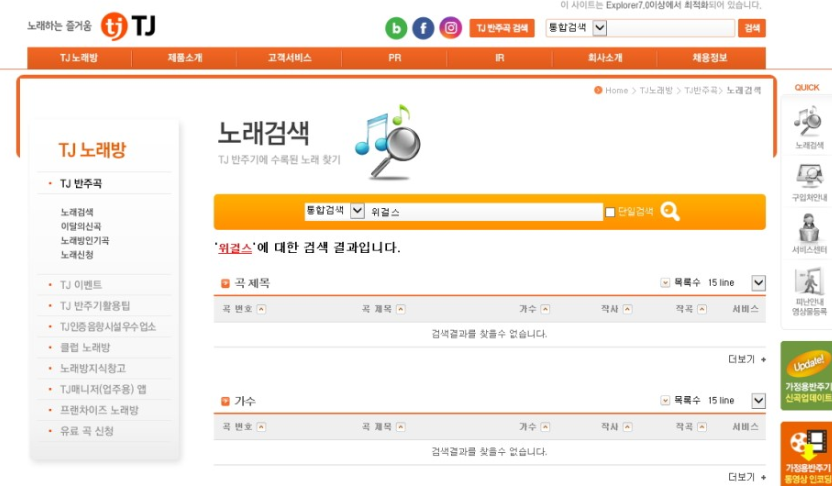Open the 노래검색 quick menu icon
Screen dimensions: 832x486
(x=809, y=127)
